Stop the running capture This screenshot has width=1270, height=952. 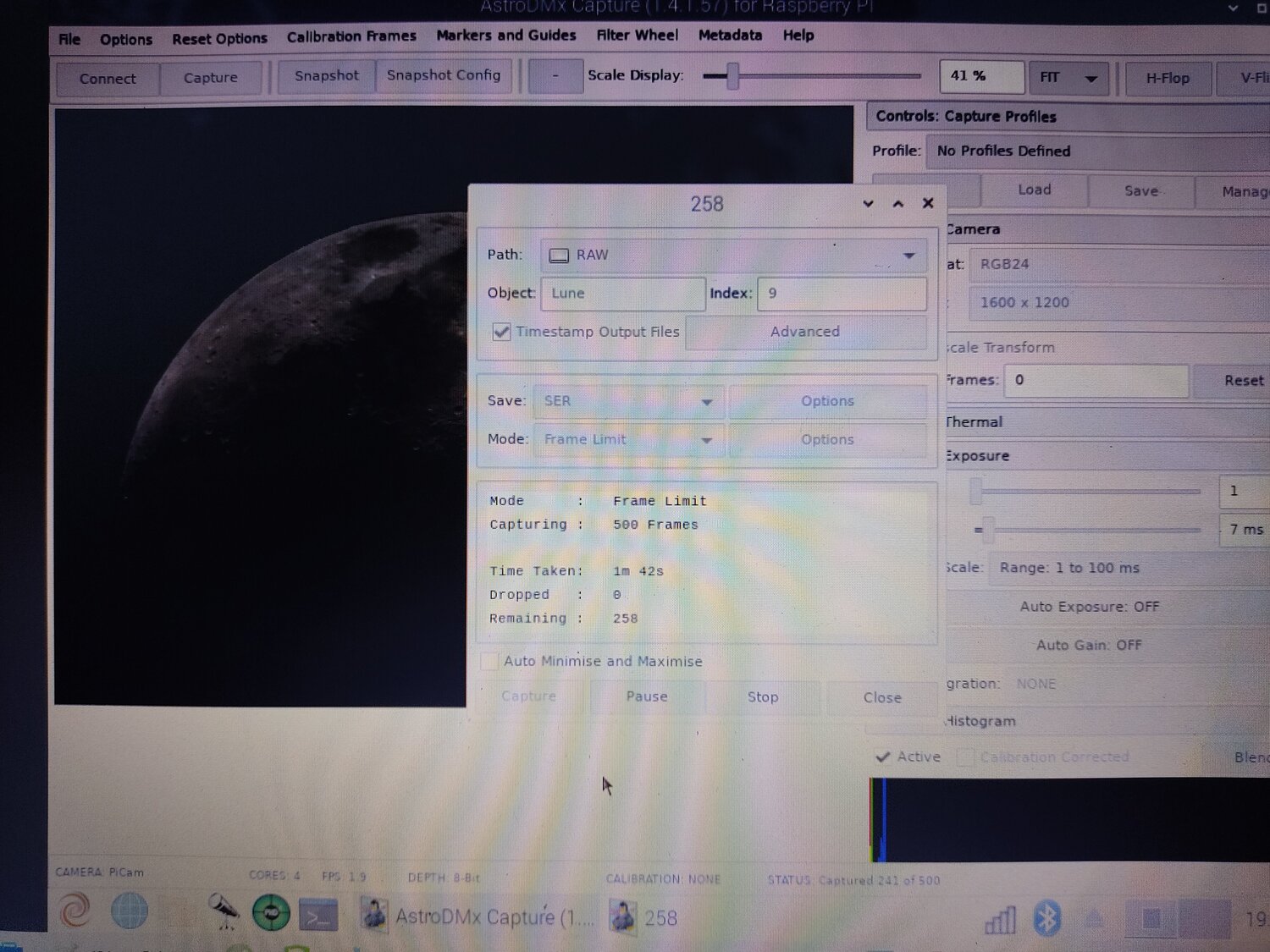pos(763,696)
